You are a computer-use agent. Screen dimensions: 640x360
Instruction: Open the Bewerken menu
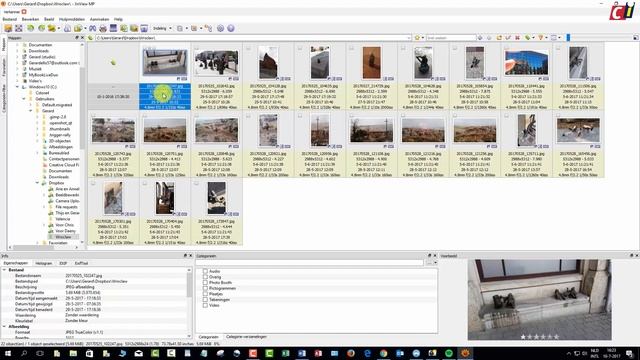click(x=30, y=19)
